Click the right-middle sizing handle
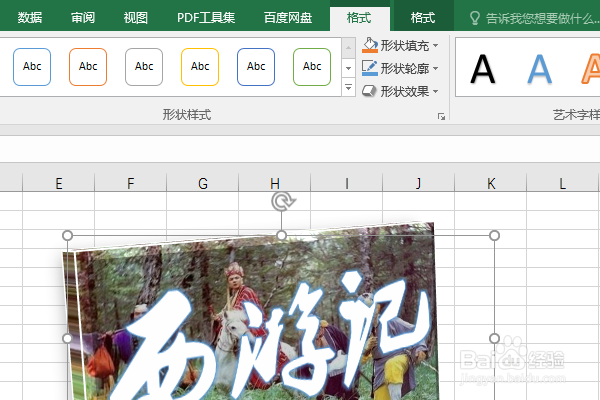Image resolution: width=600 pixels, height=400 pixels. tap(494, 338)
